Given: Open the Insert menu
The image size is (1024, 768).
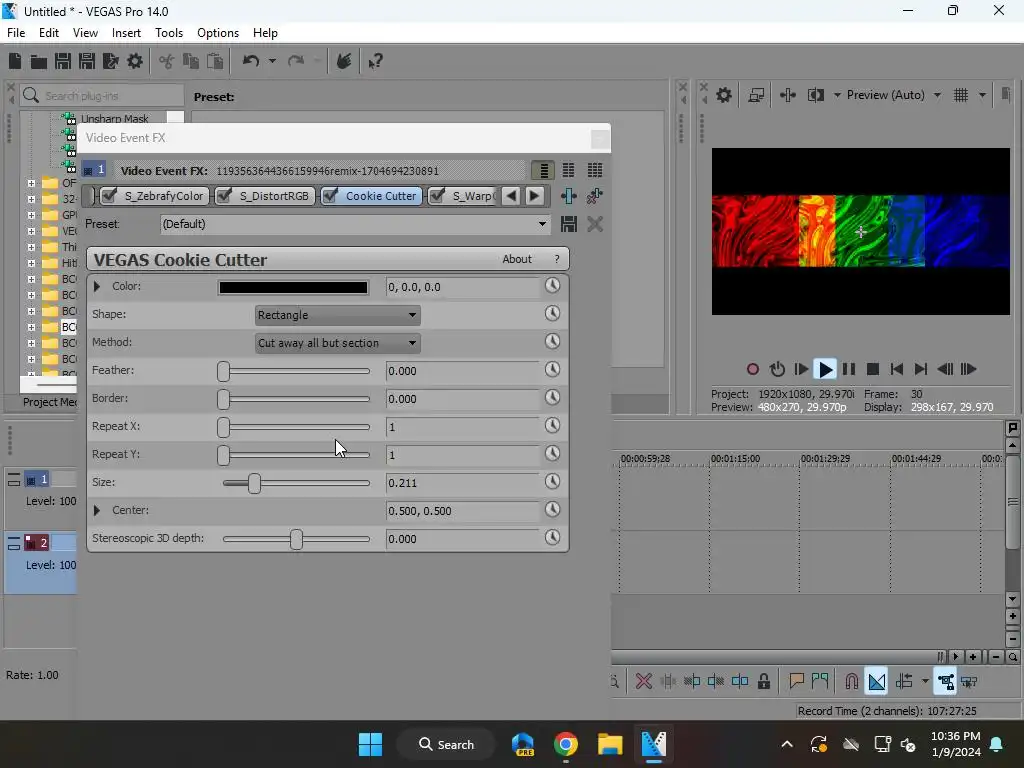Looking at the screenshot, I should click(x=126, y=33).
